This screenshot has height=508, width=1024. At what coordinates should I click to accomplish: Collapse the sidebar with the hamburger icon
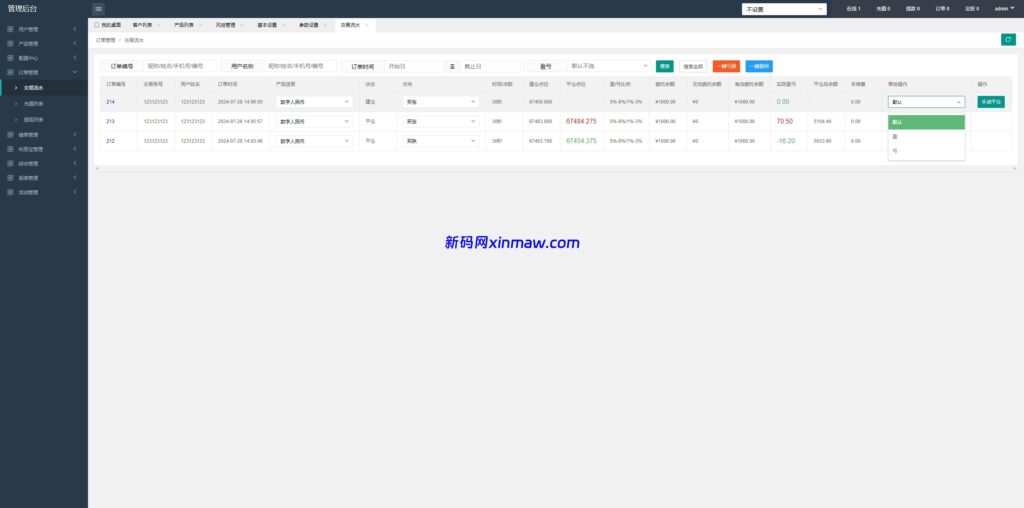pyautogui.click(x=98, y=9)
